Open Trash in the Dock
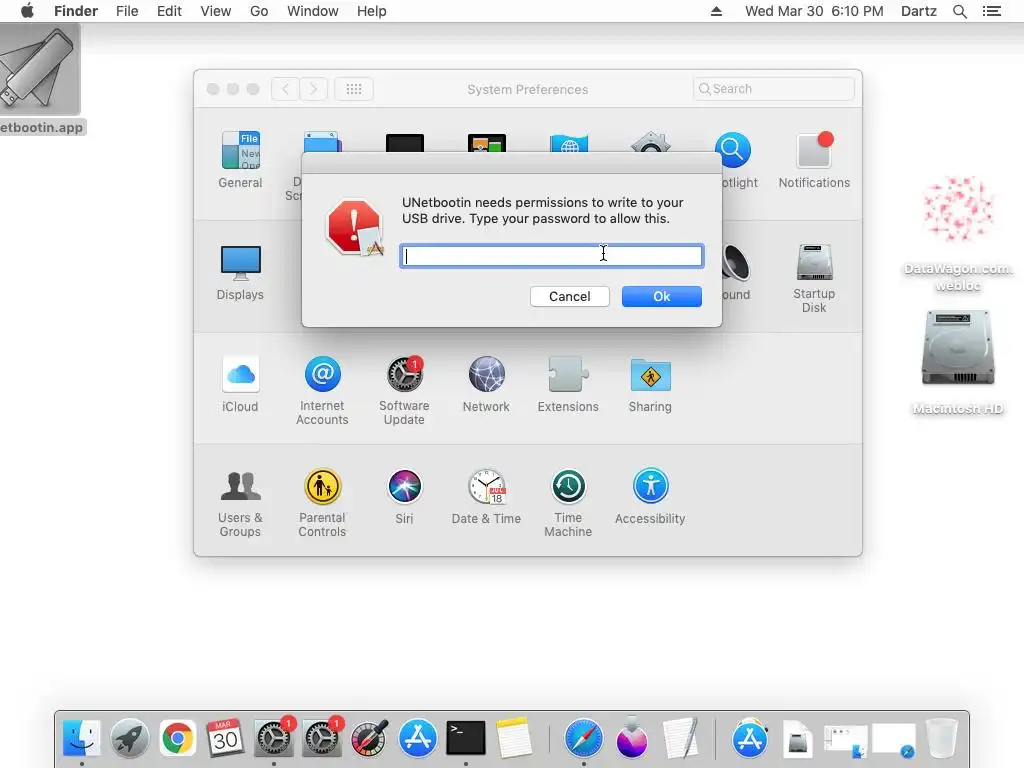 (942, 739)
